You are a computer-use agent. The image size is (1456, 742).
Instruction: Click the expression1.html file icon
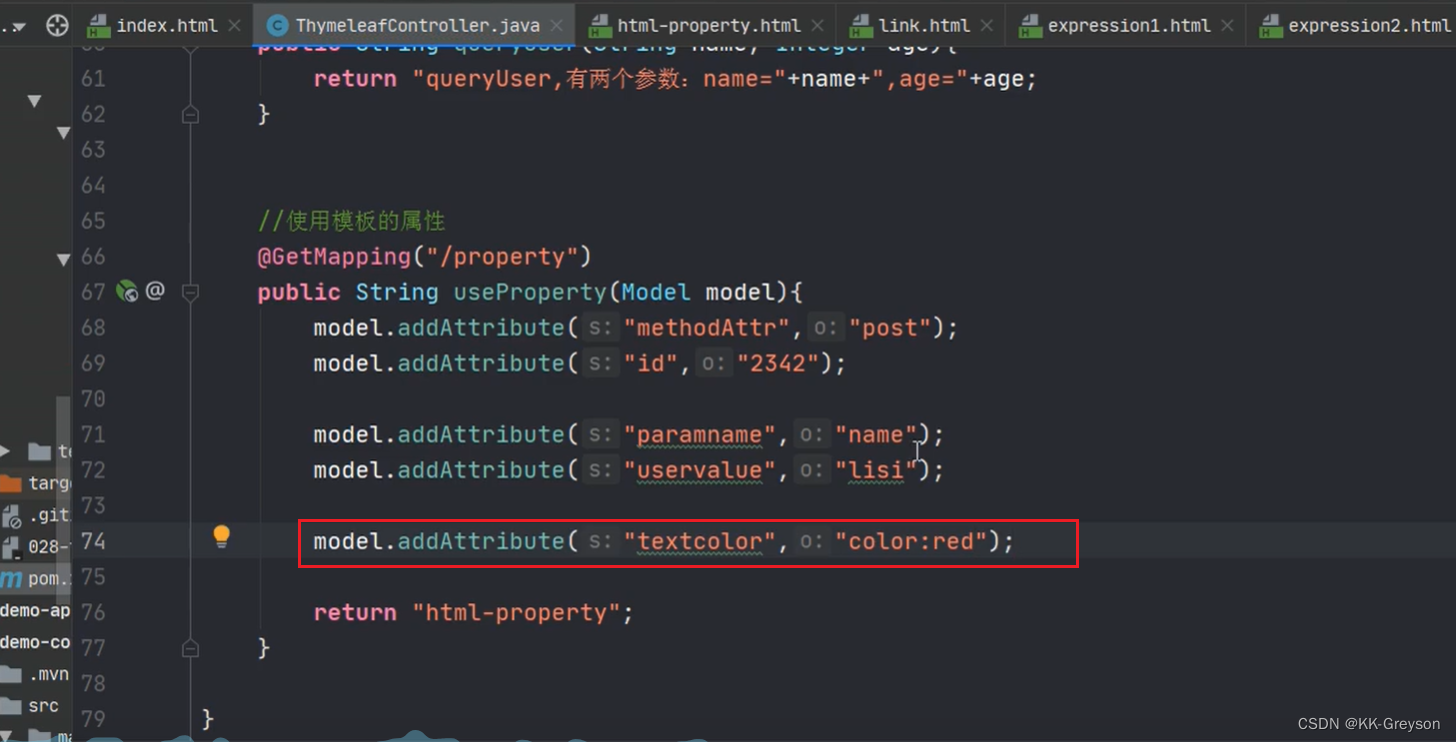pos(1029,26)
